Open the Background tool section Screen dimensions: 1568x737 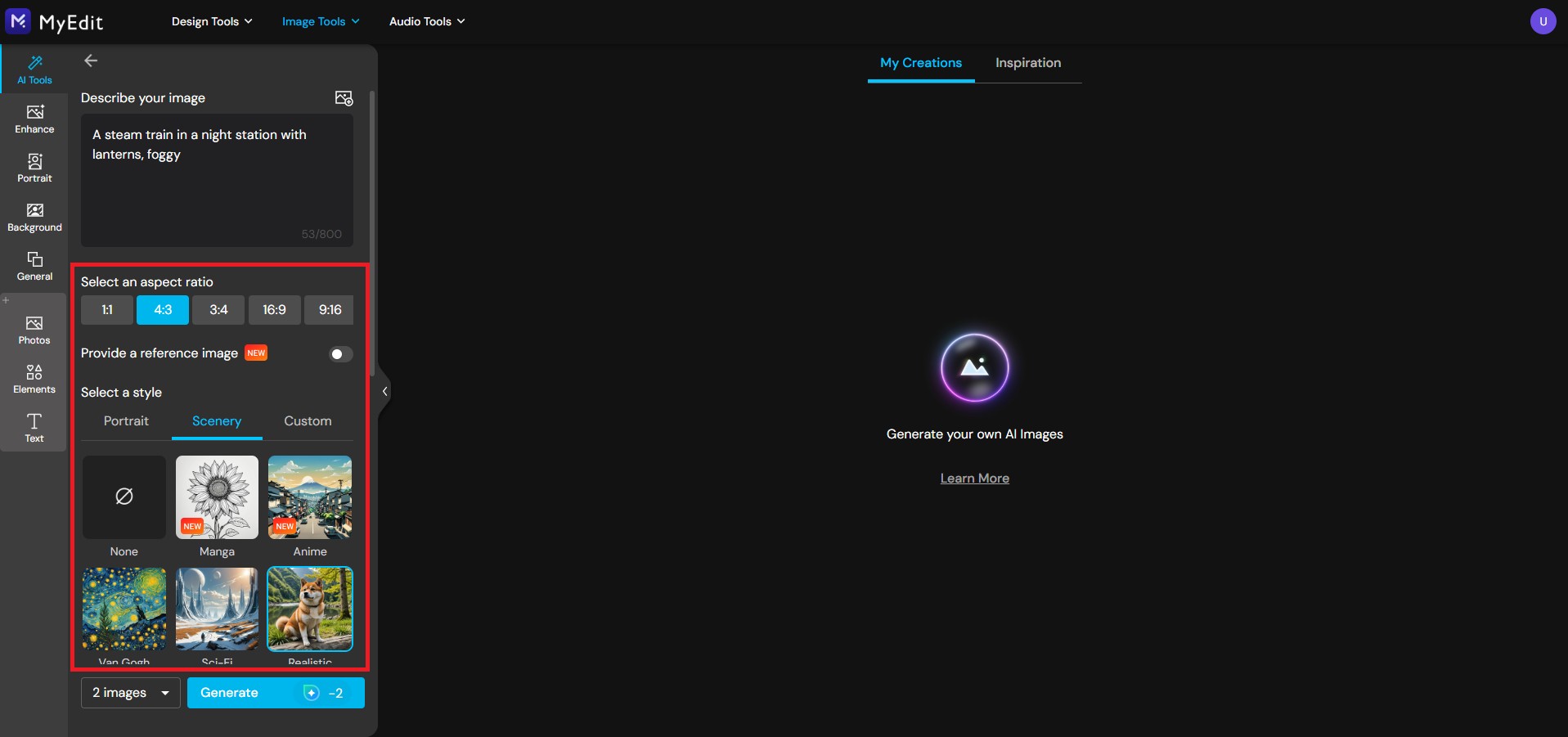pyautogui.click(x=34, y=217)
